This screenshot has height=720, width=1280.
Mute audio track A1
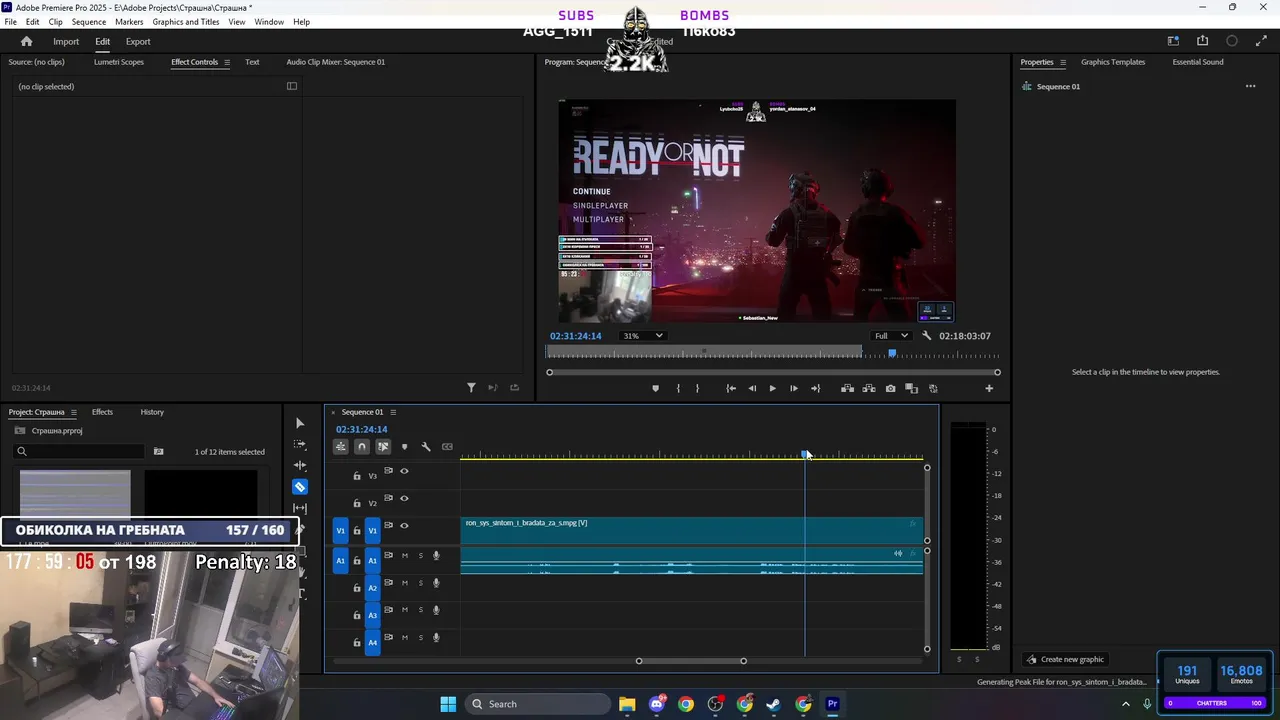405,555
